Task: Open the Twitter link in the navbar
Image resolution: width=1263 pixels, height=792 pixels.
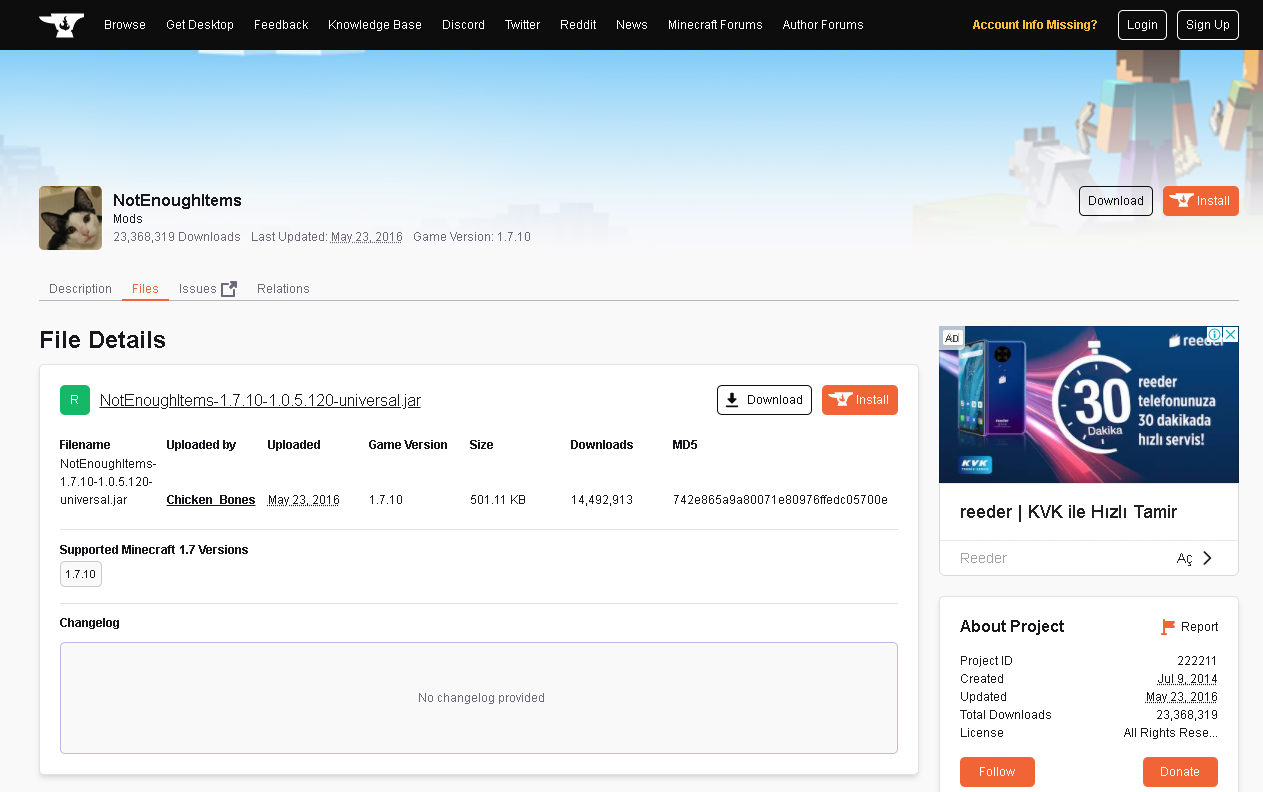Action: [x=522, y=25]
